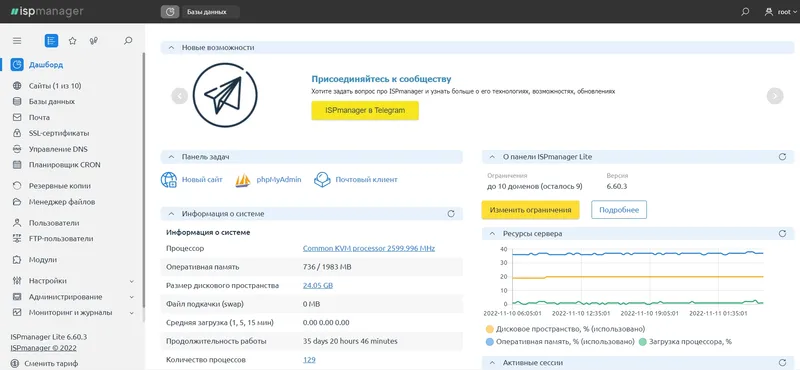Switch to the Базы данных tab
This screenshot has height=370, width=800.
(210, 12)
